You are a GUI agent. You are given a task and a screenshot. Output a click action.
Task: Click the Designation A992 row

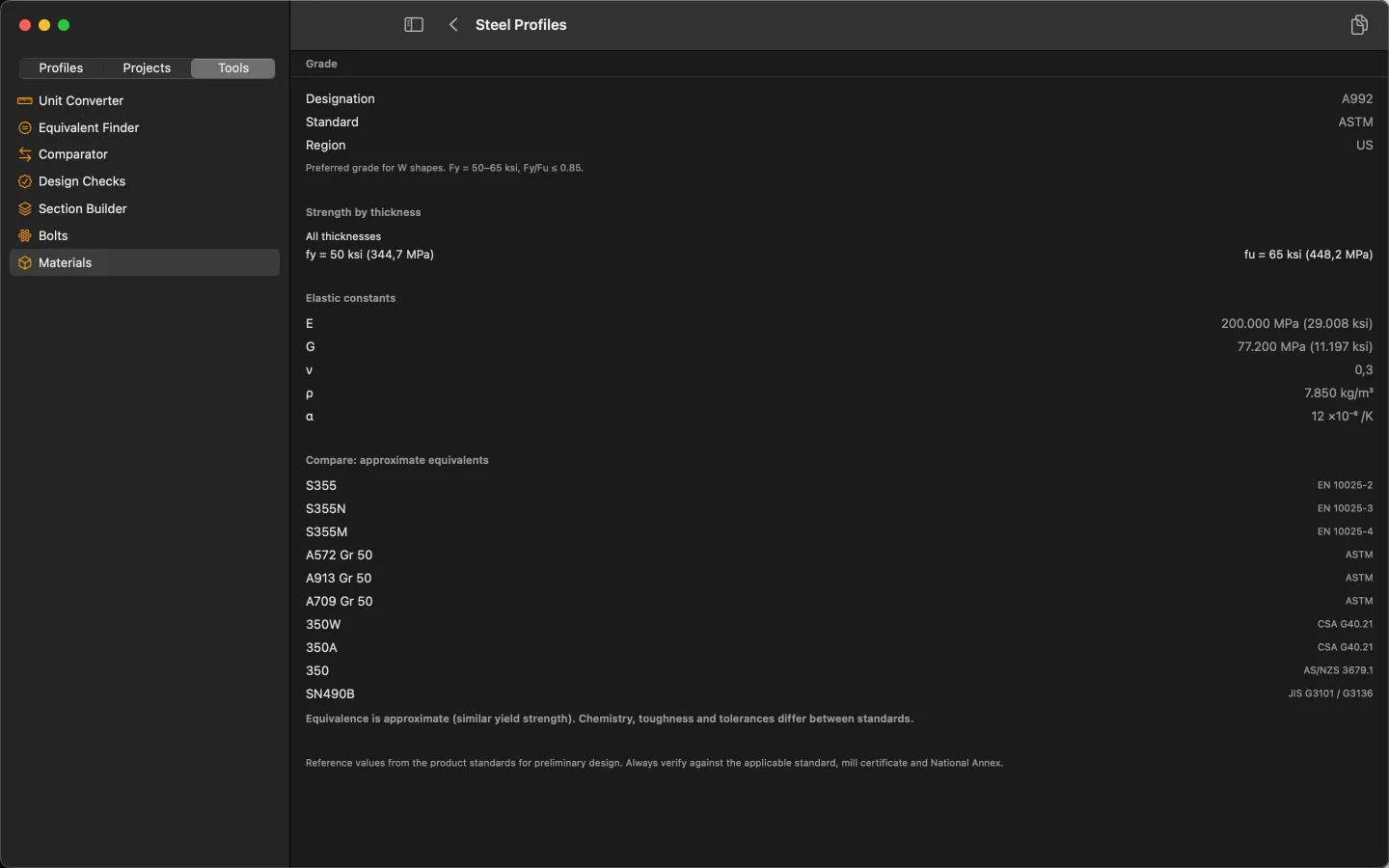(x=839, y=98)
